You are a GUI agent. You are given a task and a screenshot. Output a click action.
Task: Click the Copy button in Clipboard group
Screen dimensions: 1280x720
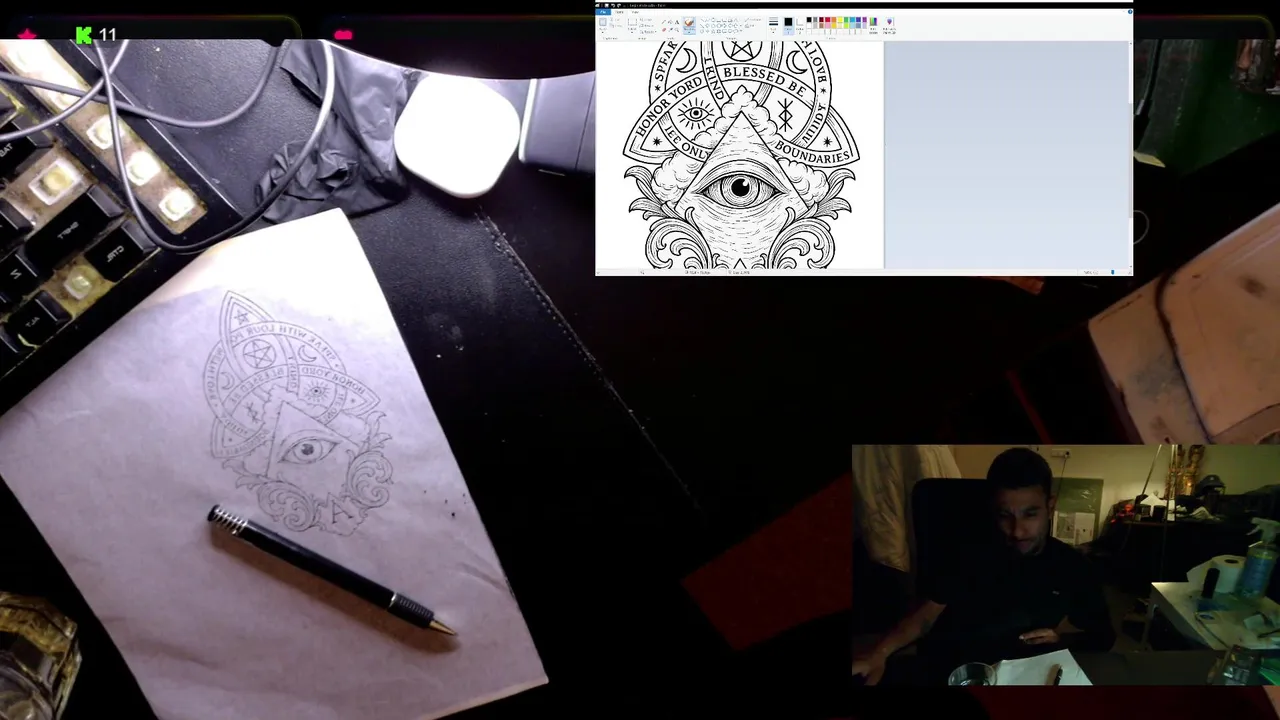[x=615, y=26]
